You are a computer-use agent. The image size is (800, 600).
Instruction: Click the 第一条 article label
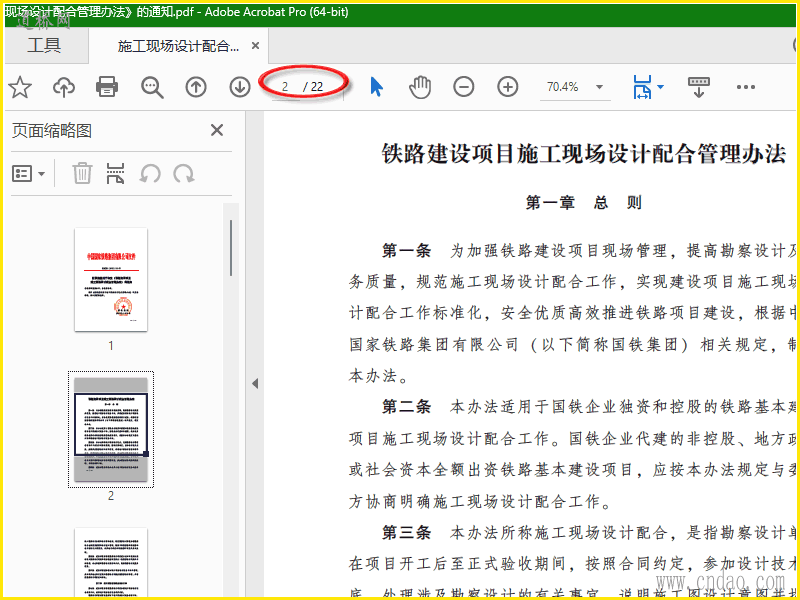pyautogui.click(x=407, y=251)
